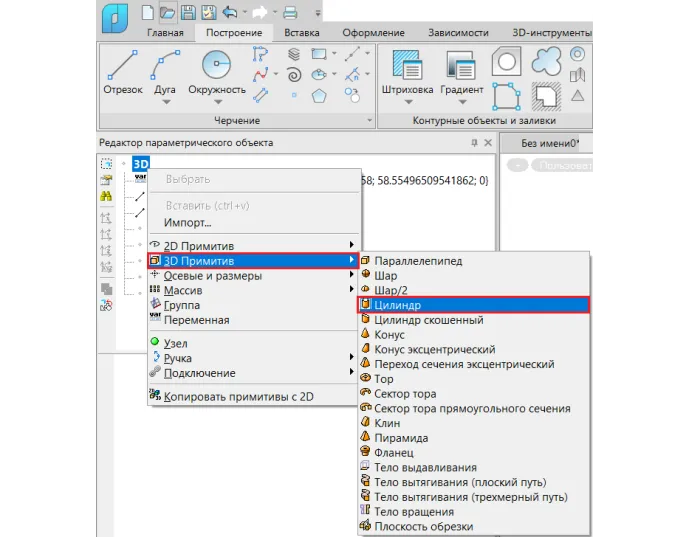The width and height of the screenshot is (688, 537).
Task: Choose Импорт... from context menu
Action: 253,223
